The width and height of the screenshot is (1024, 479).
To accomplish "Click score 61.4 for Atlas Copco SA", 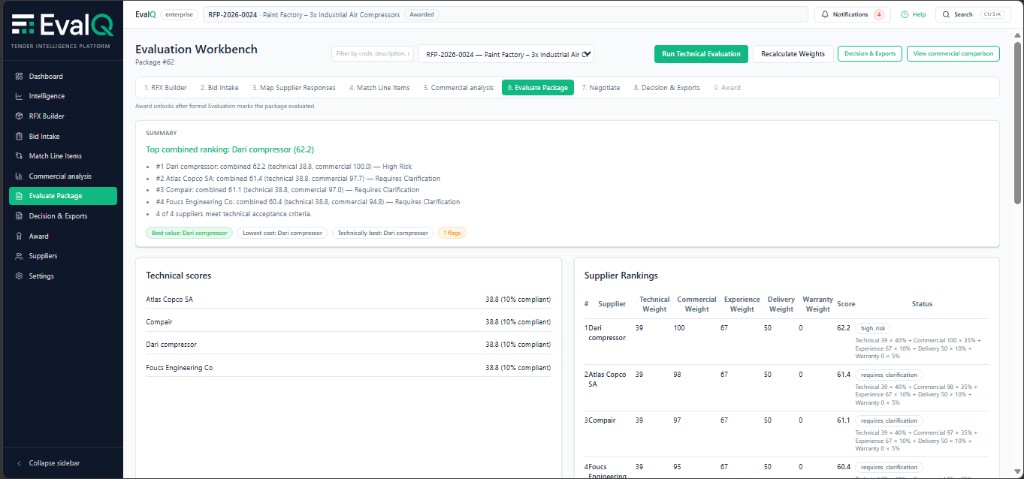I will click(x=843, y=374).
